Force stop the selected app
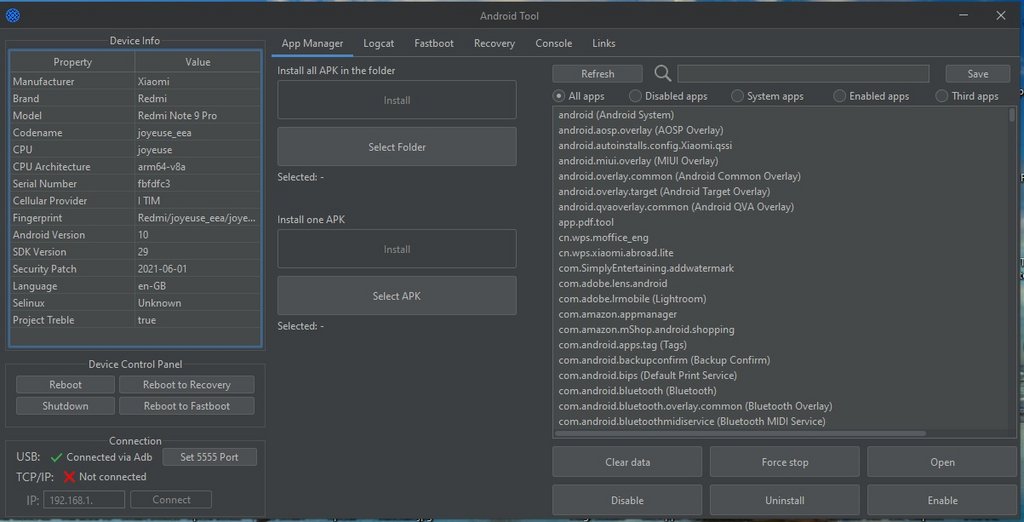Image resolution: width=1024 pixels, height=522 pixels. click(785, 462)
